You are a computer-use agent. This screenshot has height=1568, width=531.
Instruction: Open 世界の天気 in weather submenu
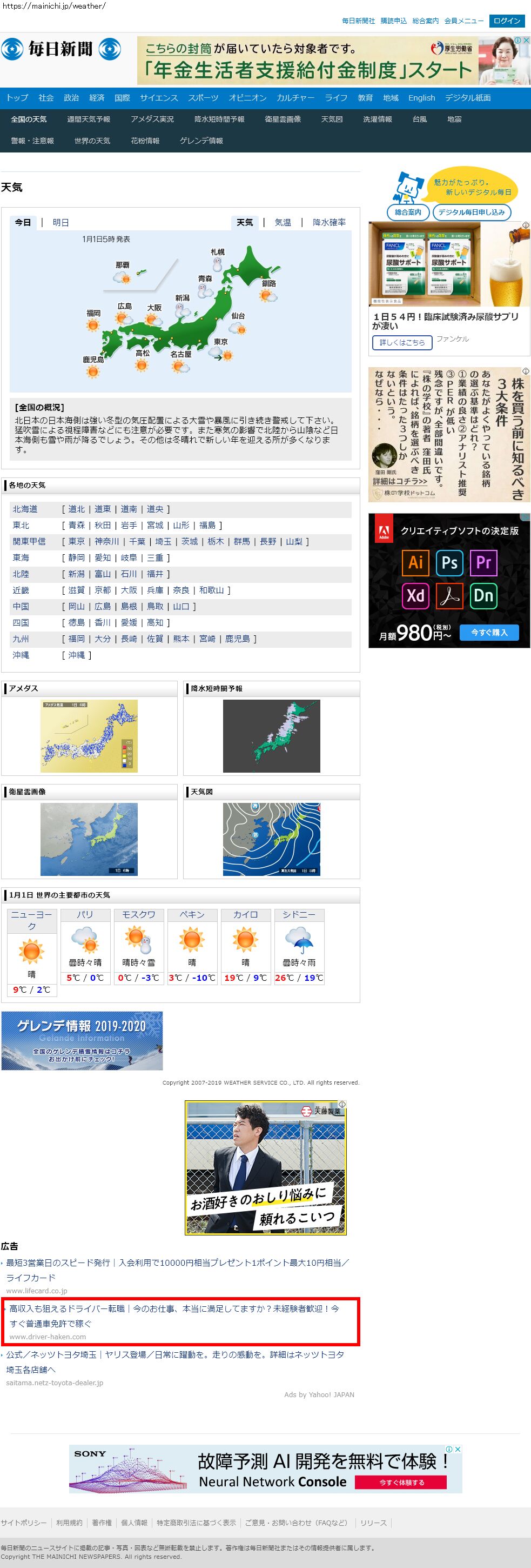tap(92, 141)
